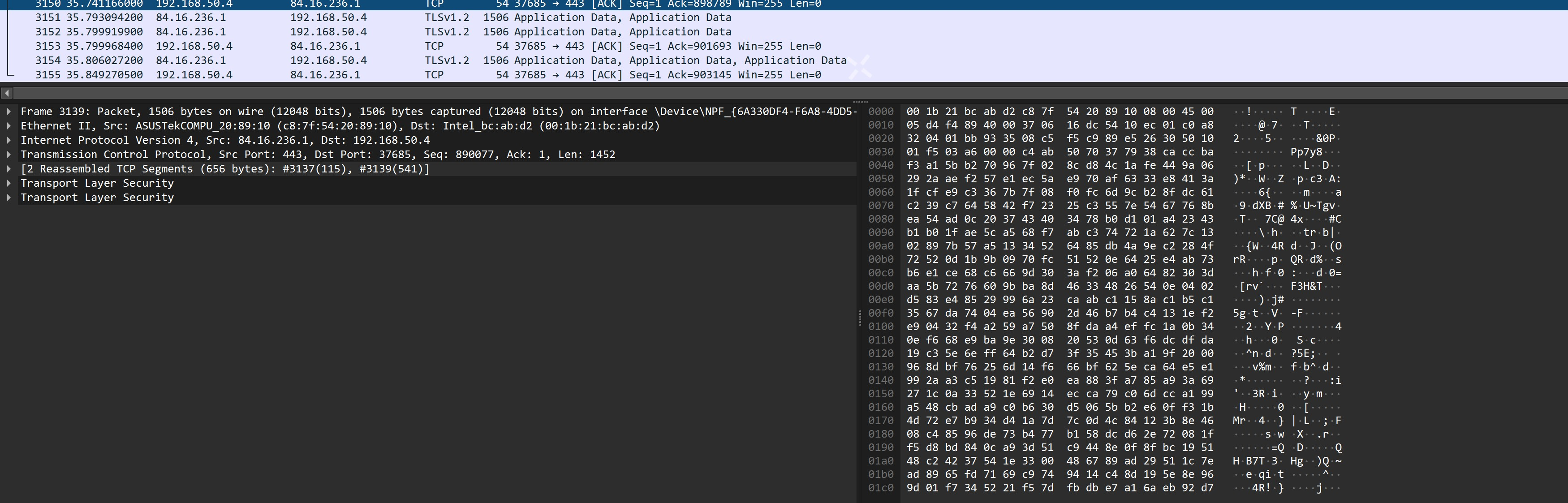Select the Frame 3139 Packet 1506 bytes text

tap(439, 111)
